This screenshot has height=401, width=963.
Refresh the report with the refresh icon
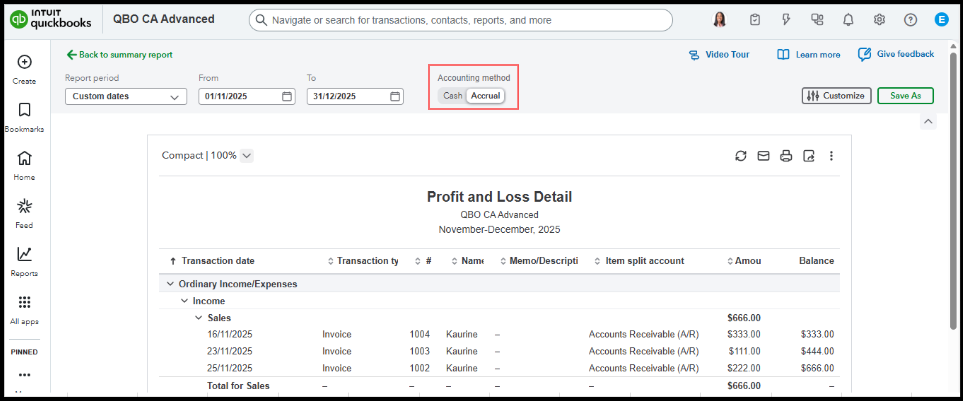[741, 156]
